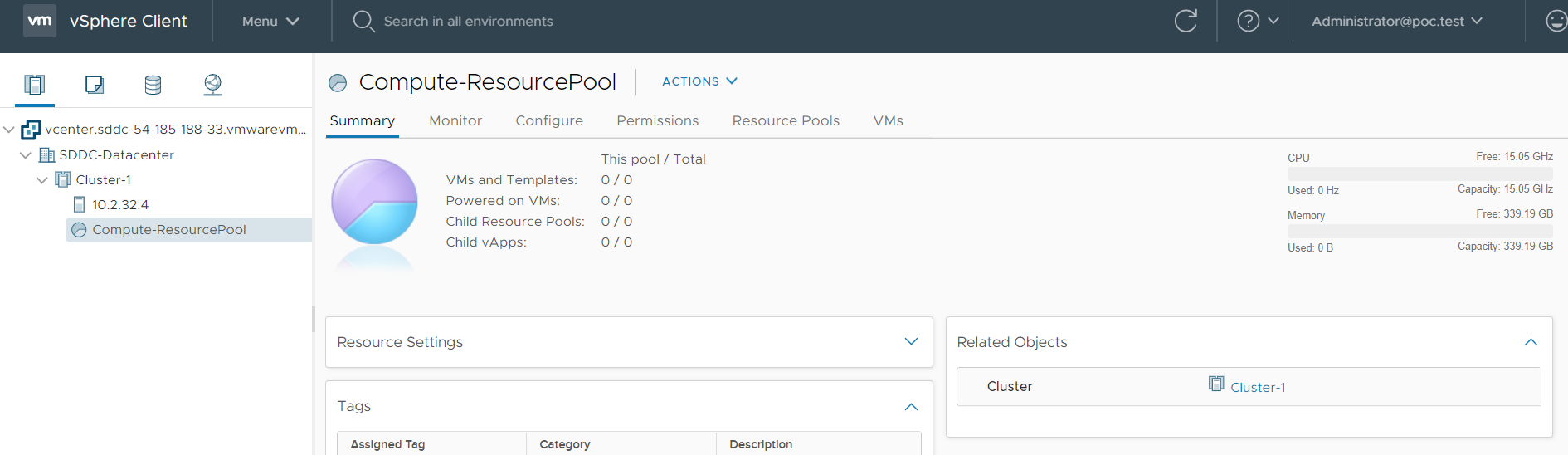The width and height of the screenshot is (1568, 455).
Task: Expand the Resource Settings panel
Action: (911, 341)
